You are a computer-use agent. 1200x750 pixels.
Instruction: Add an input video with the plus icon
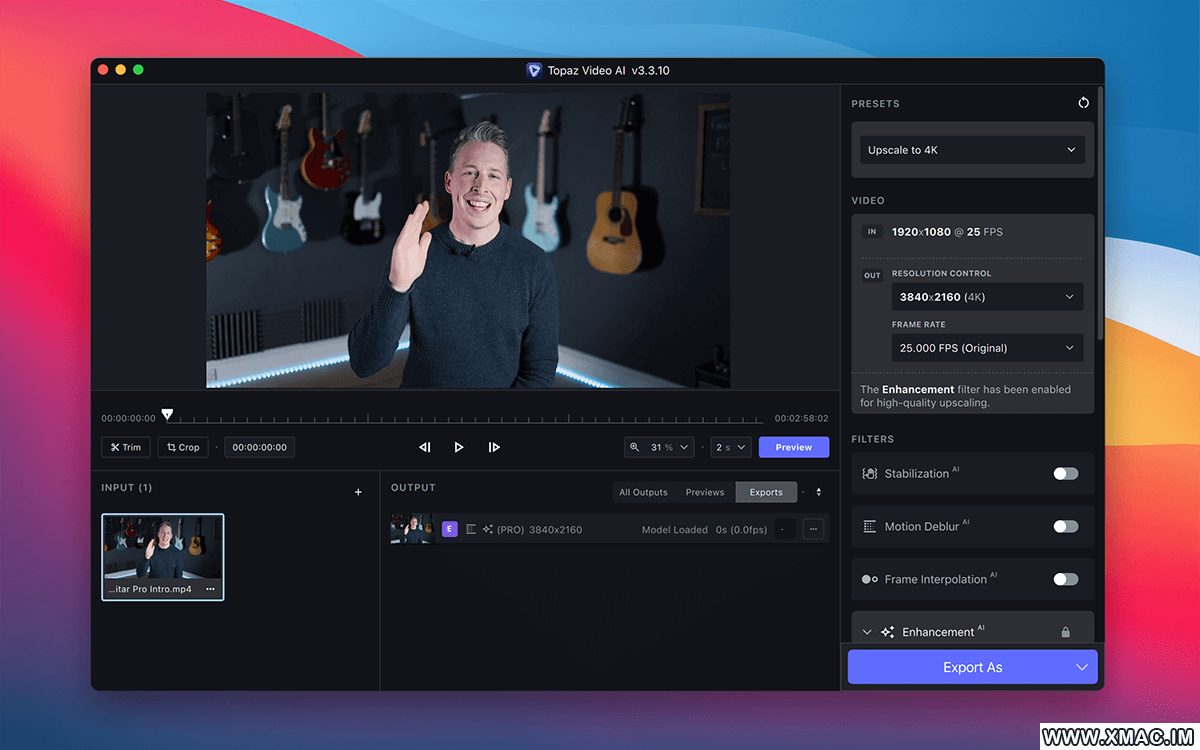coord(359,492)
